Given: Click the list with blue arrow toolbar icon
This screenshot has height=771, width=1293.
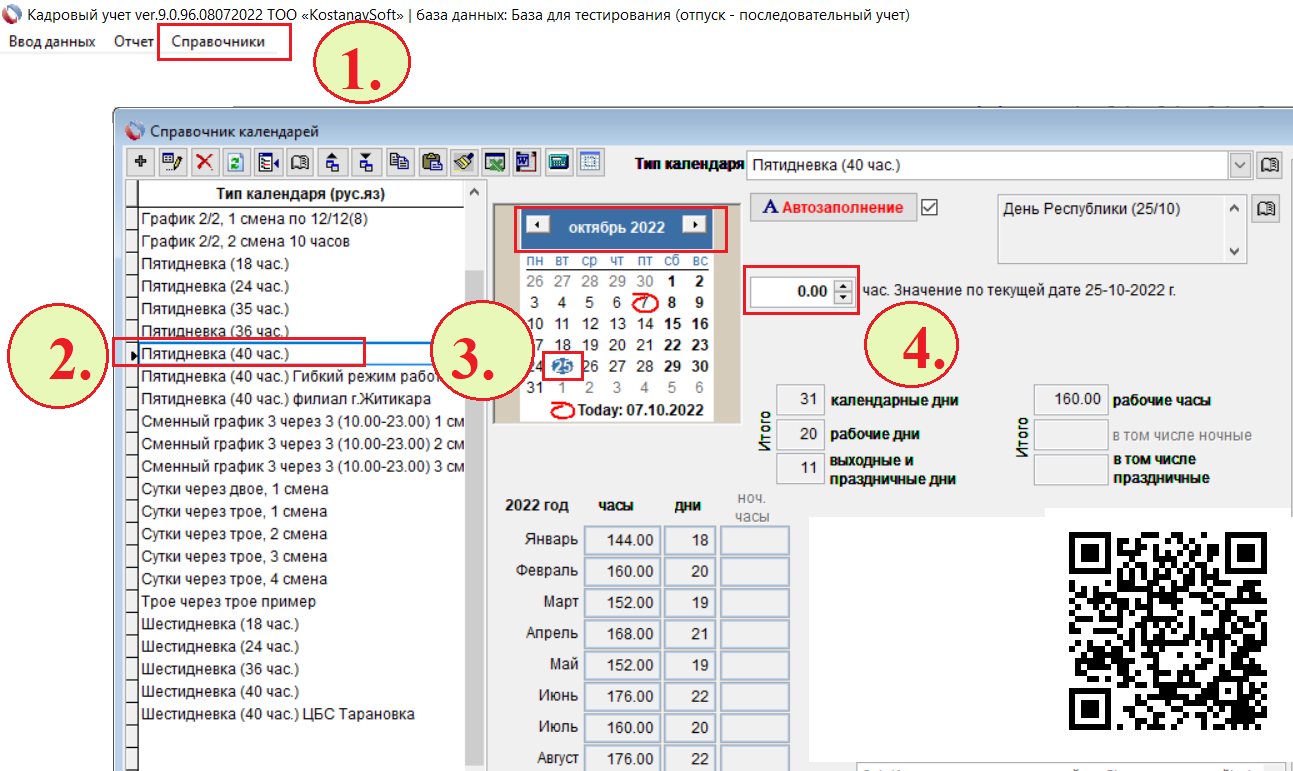Looking at the screenshot, I should point(267,161).
